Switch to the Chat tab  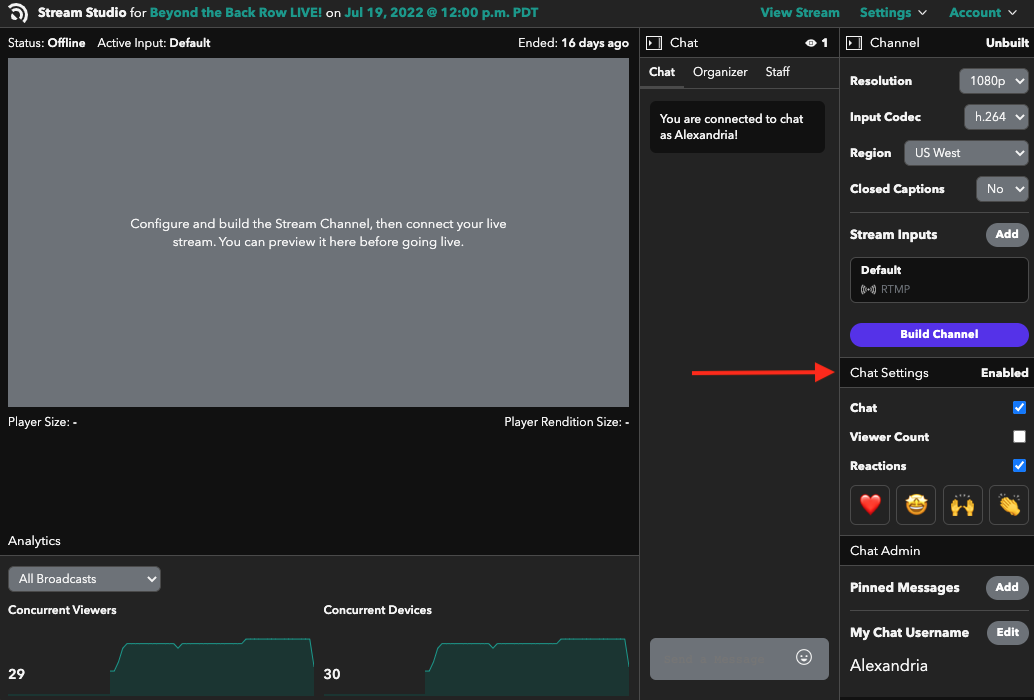pyautogui.click(x=661, y=72)
